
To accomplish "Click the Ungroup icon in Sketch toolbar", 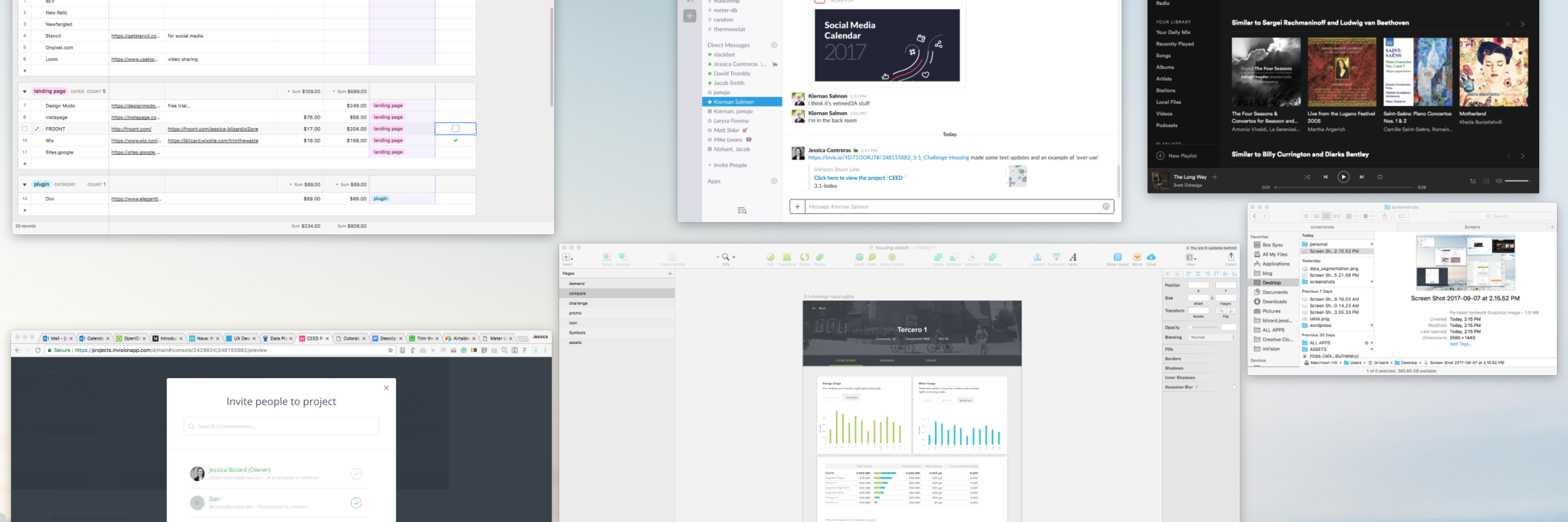I will [623, 257].
